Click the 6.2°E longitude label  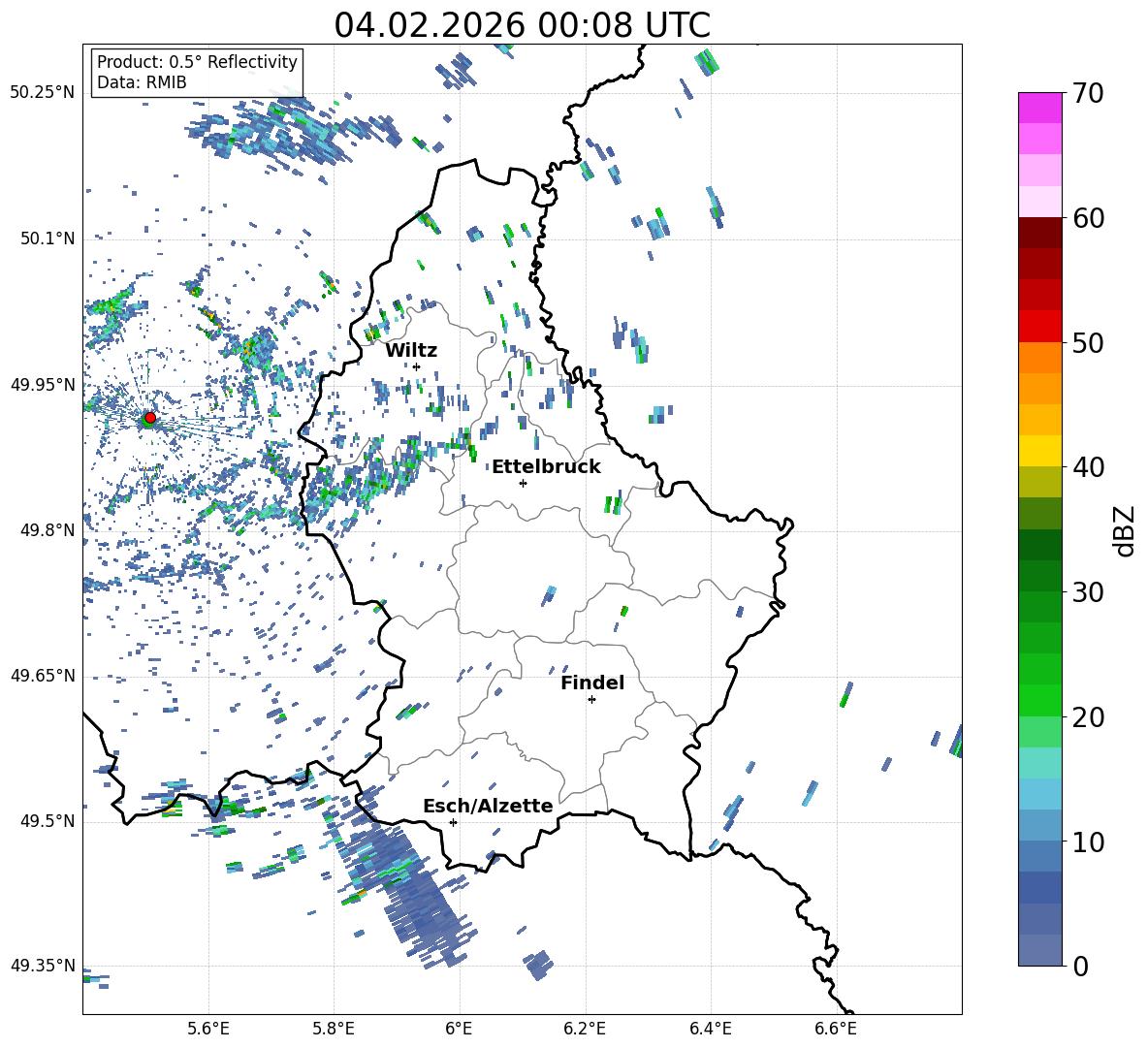point(585,1029)
